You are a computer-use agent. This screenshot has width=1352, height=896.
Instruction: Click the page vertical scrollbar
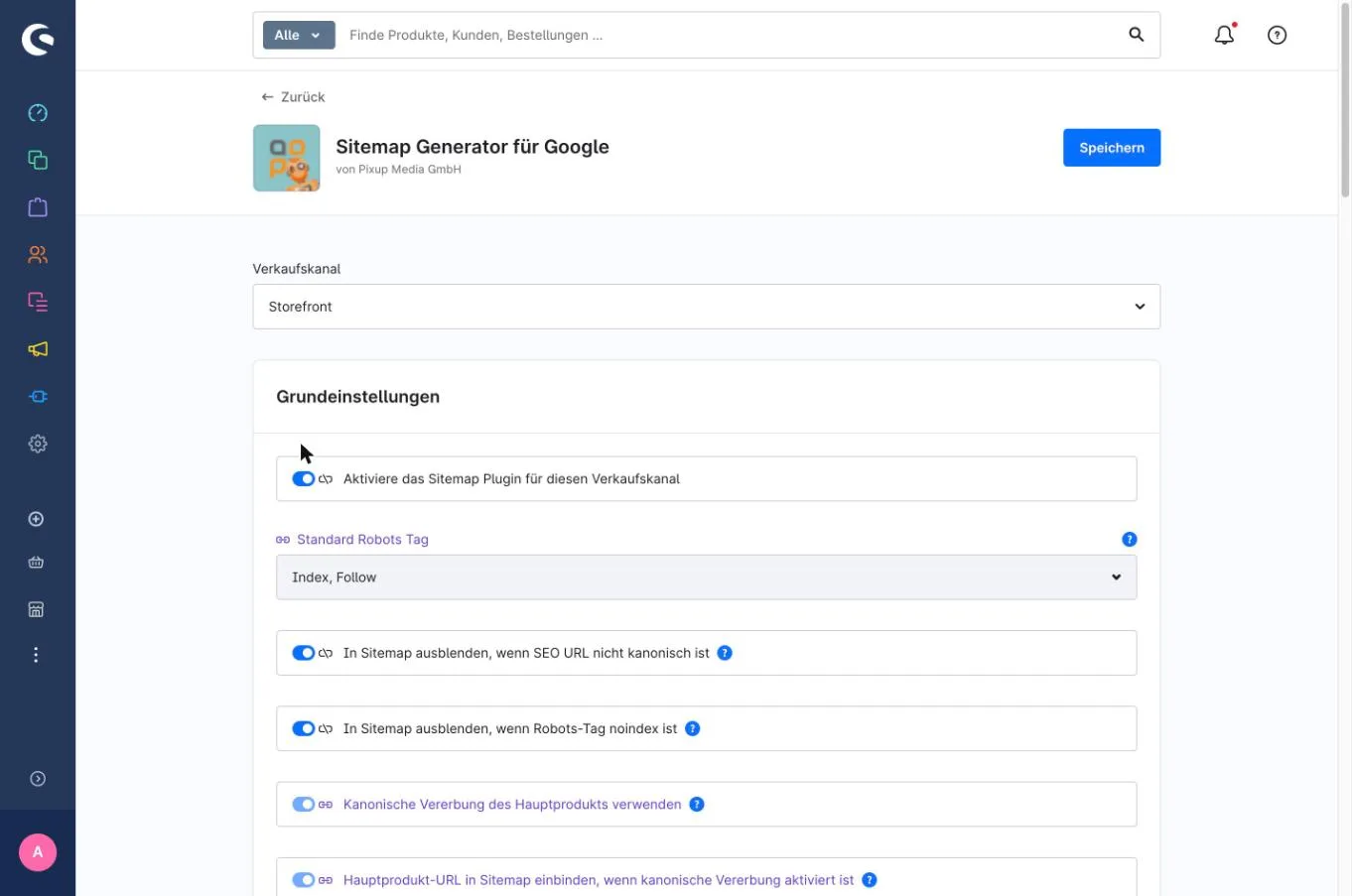[1346, 99]
